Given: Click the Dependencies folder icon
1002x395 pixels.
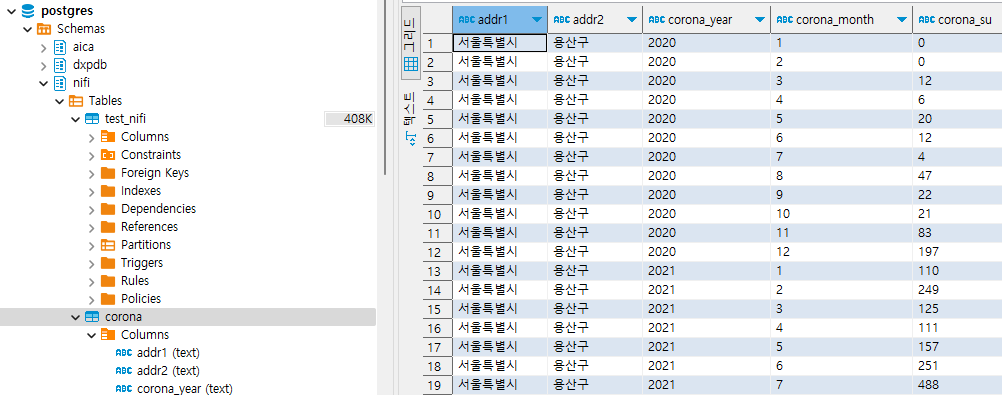Looking at the screenshot, I should [108, 208].
